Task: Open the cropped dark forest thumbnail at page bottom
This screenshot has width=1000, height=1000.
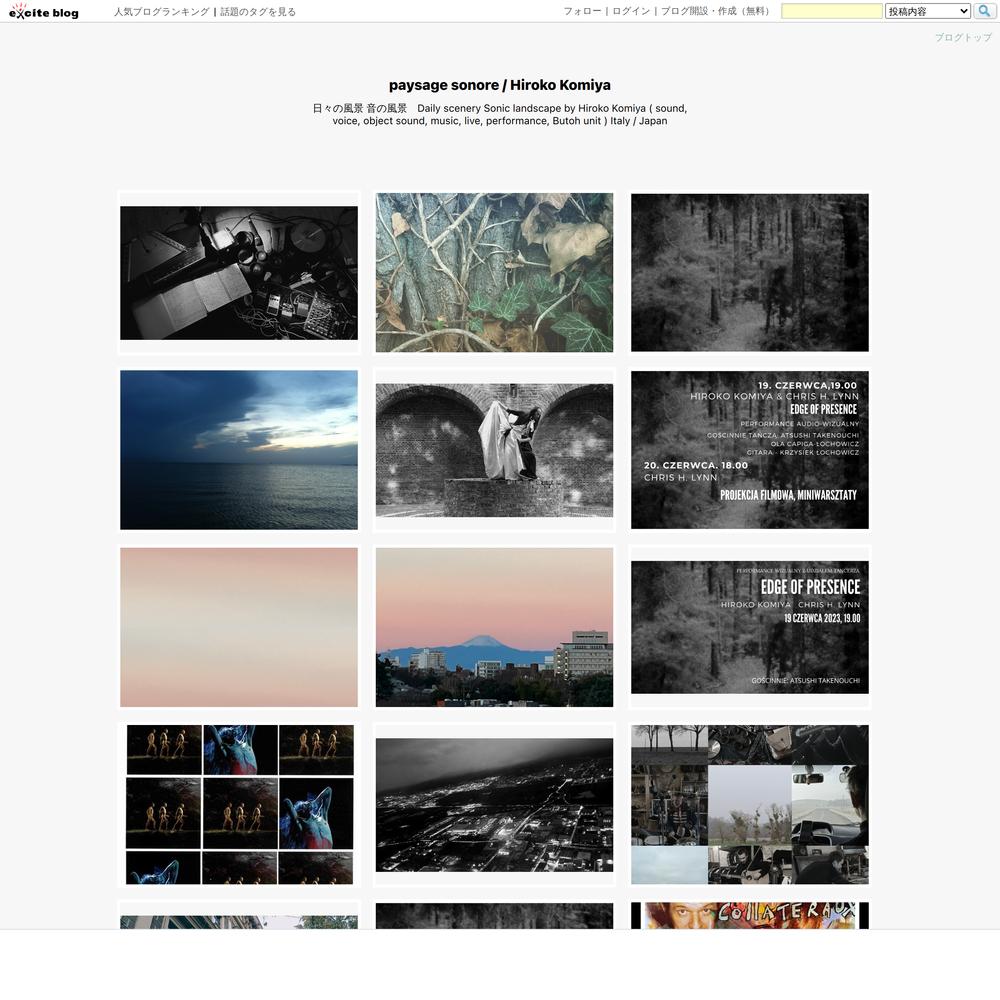Action: click(494, 916)
